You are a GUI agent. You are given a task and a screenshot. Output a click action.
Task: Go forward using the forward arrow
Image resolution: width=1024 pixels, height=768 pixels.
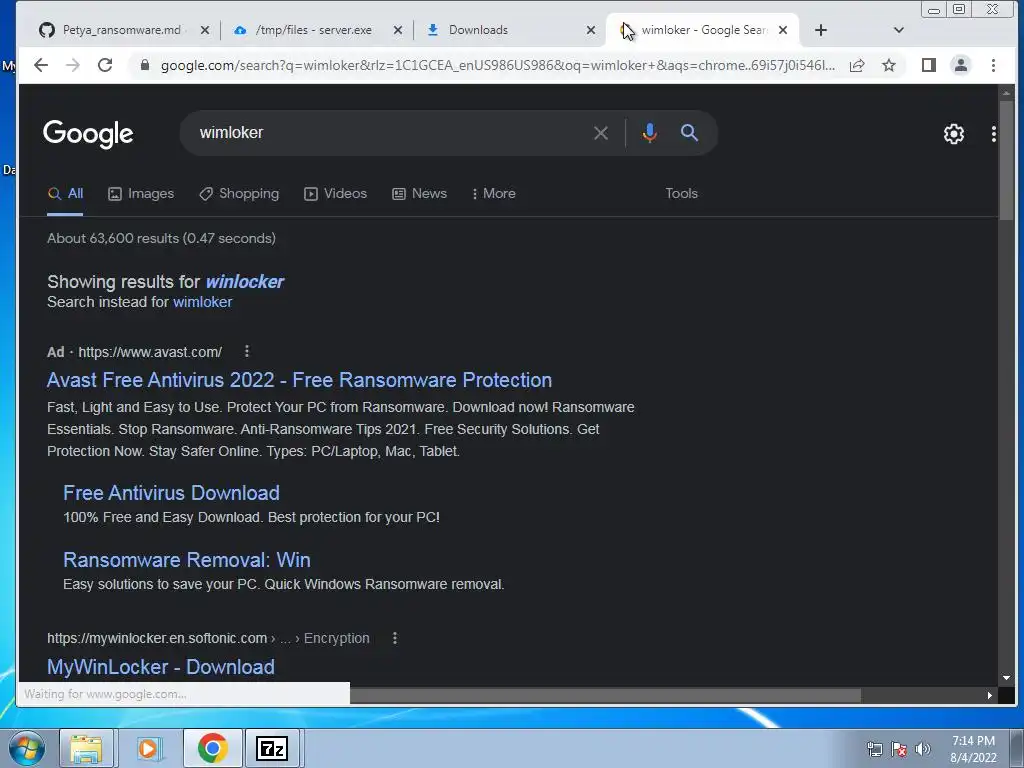click(72, 65)
